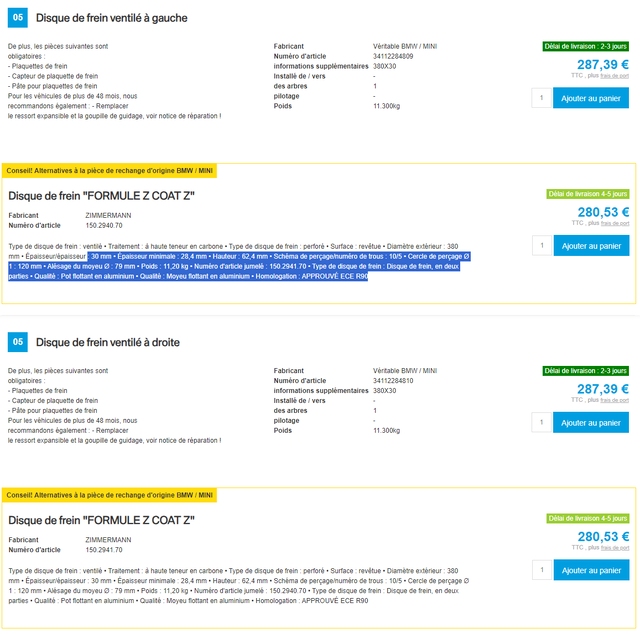Open shipping costs link under first 280,53 € price
The image size is (640, 634).
point(615,223)
